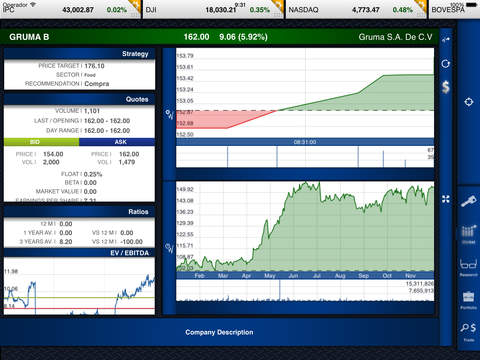Click the 08:31:00 intraday time marker
Screen dimensions: 480x360
coord(305,142)
